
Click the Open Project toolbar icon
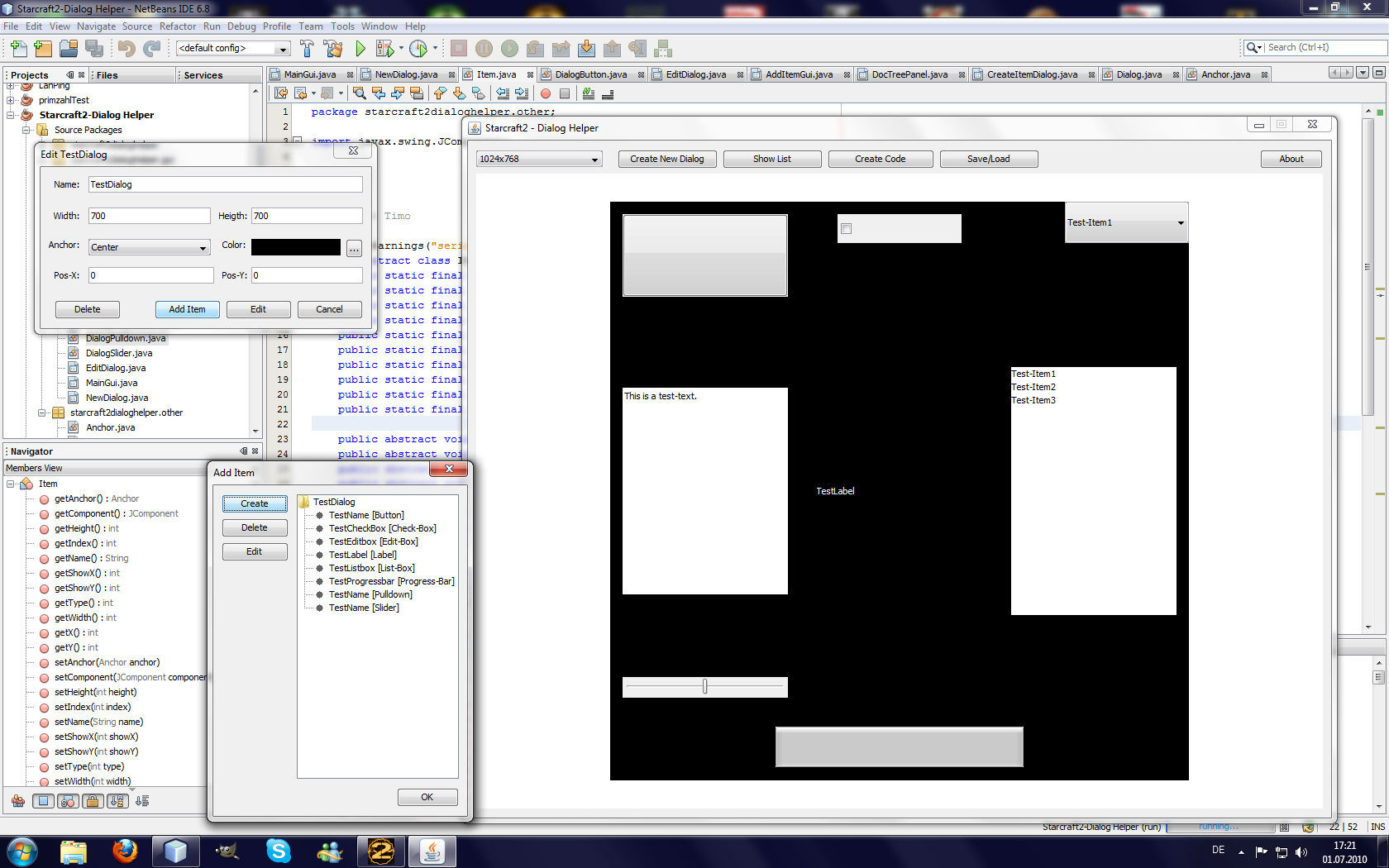pyautogui.click(x=69, y=49)
